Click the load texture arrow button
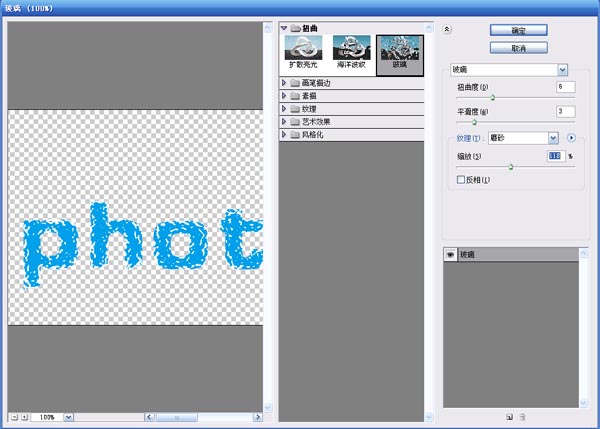The width and height of the screenshot is (600, 429). 571,138
